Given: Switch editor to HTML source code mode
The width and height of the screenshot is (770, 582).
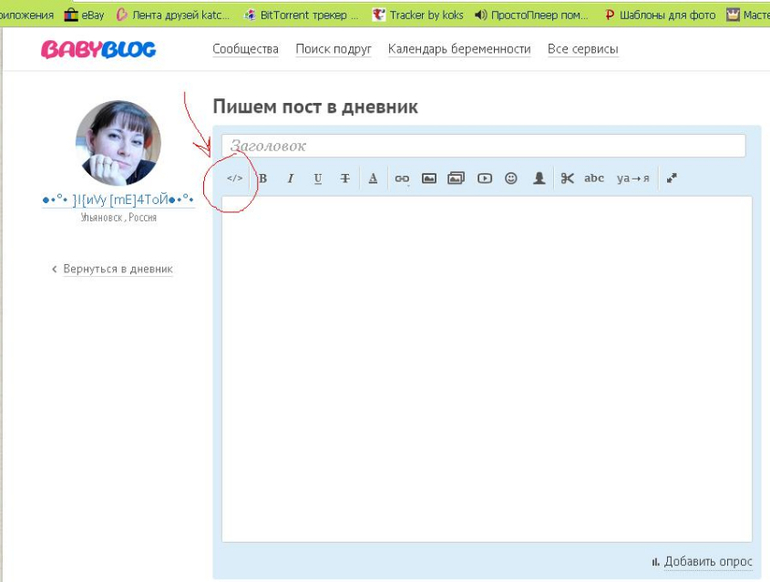Looking at the screenshot, I should point(235,178).
